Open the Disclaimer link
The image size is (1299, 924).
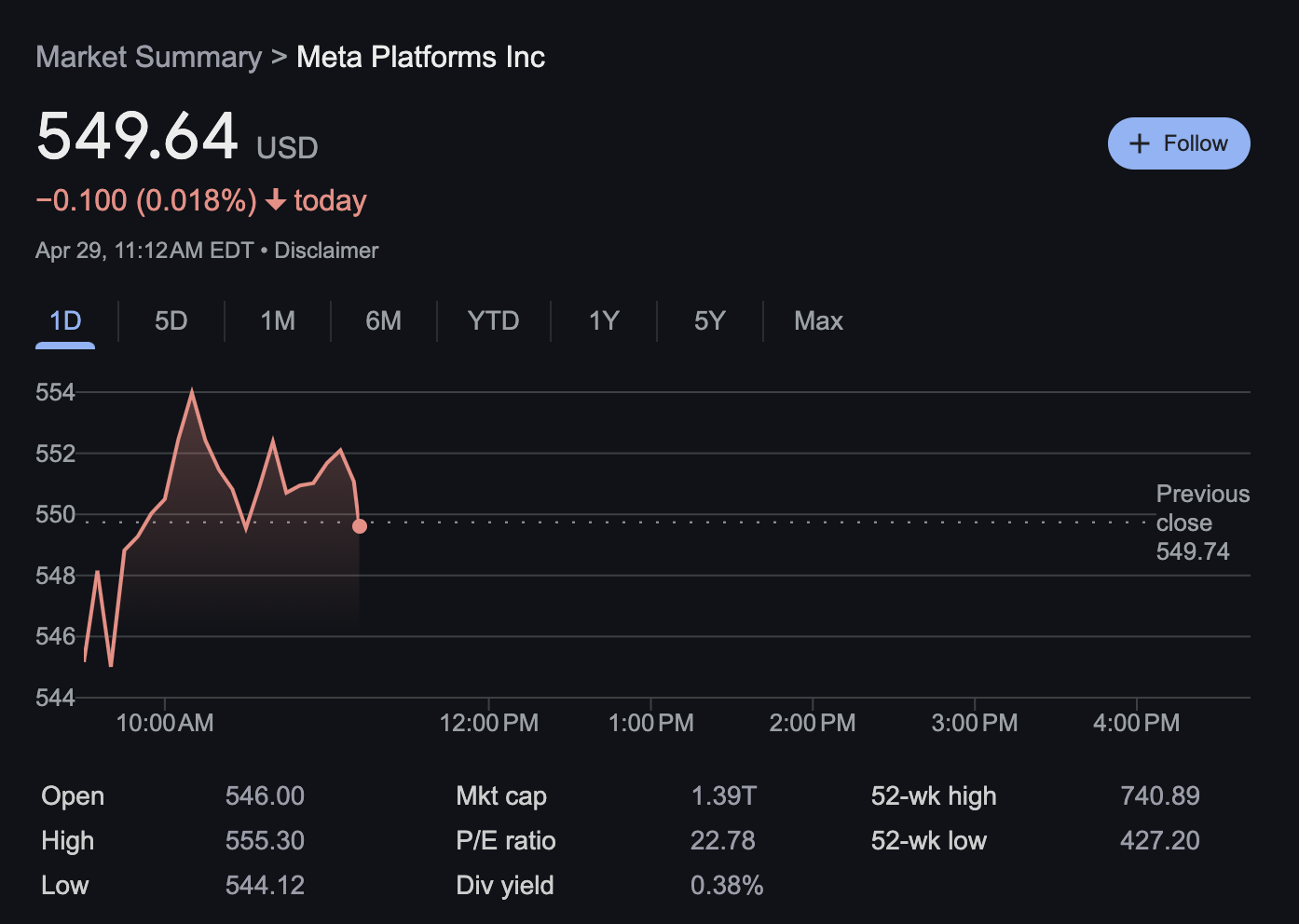click(326, 251)
